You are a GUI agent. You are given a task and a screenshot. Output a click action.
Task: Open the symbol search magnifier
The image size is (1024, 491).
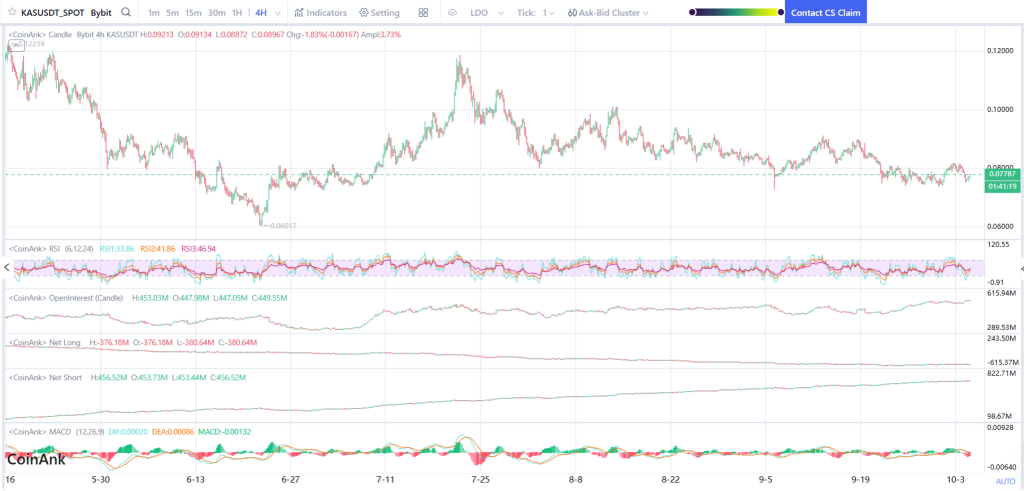(126, 12)
